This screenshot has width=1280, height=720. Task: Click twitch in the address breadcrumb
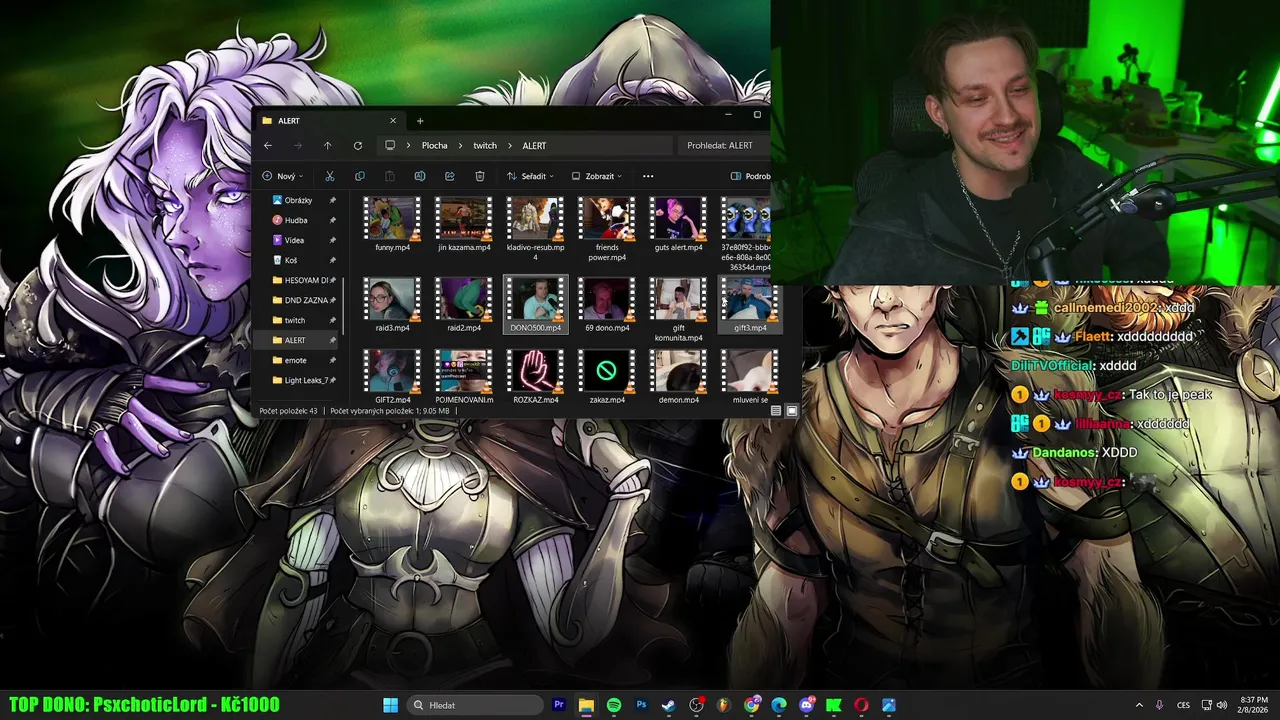coord(485,146)
